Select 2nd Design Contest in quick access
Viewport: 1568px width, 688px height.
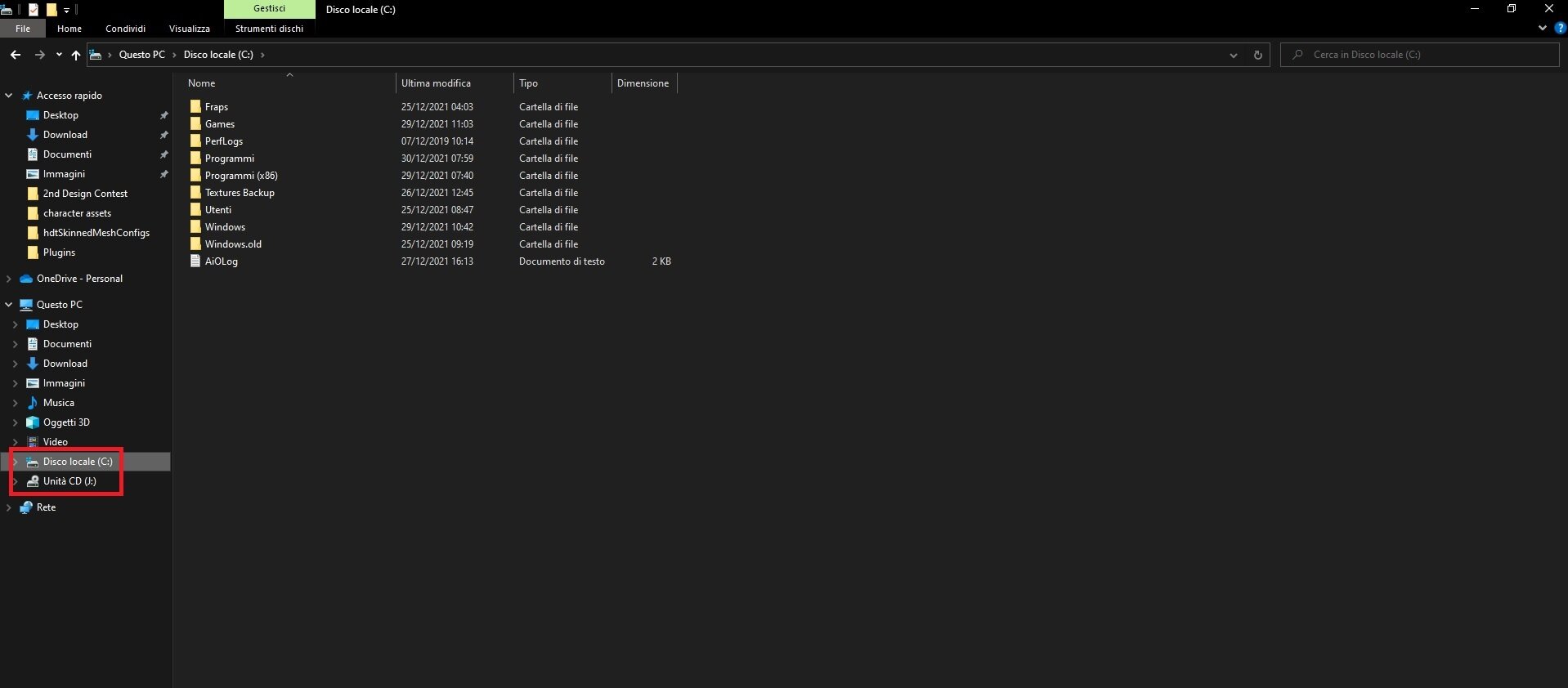85,194
